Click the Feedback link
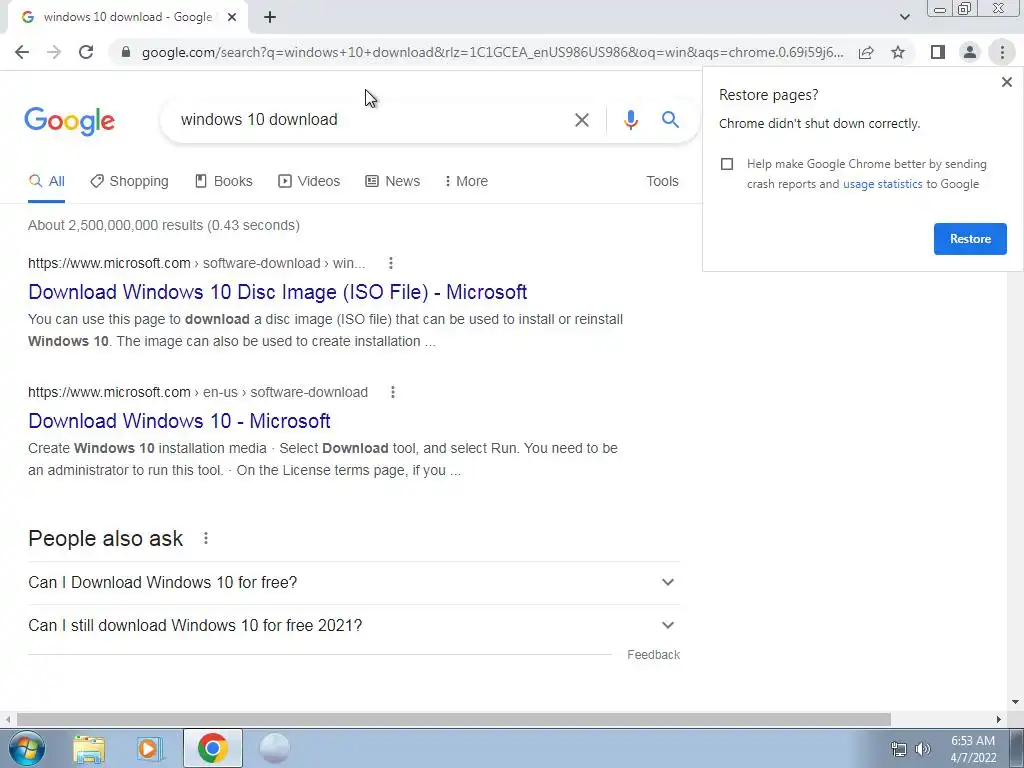 [x=653, y=655]
